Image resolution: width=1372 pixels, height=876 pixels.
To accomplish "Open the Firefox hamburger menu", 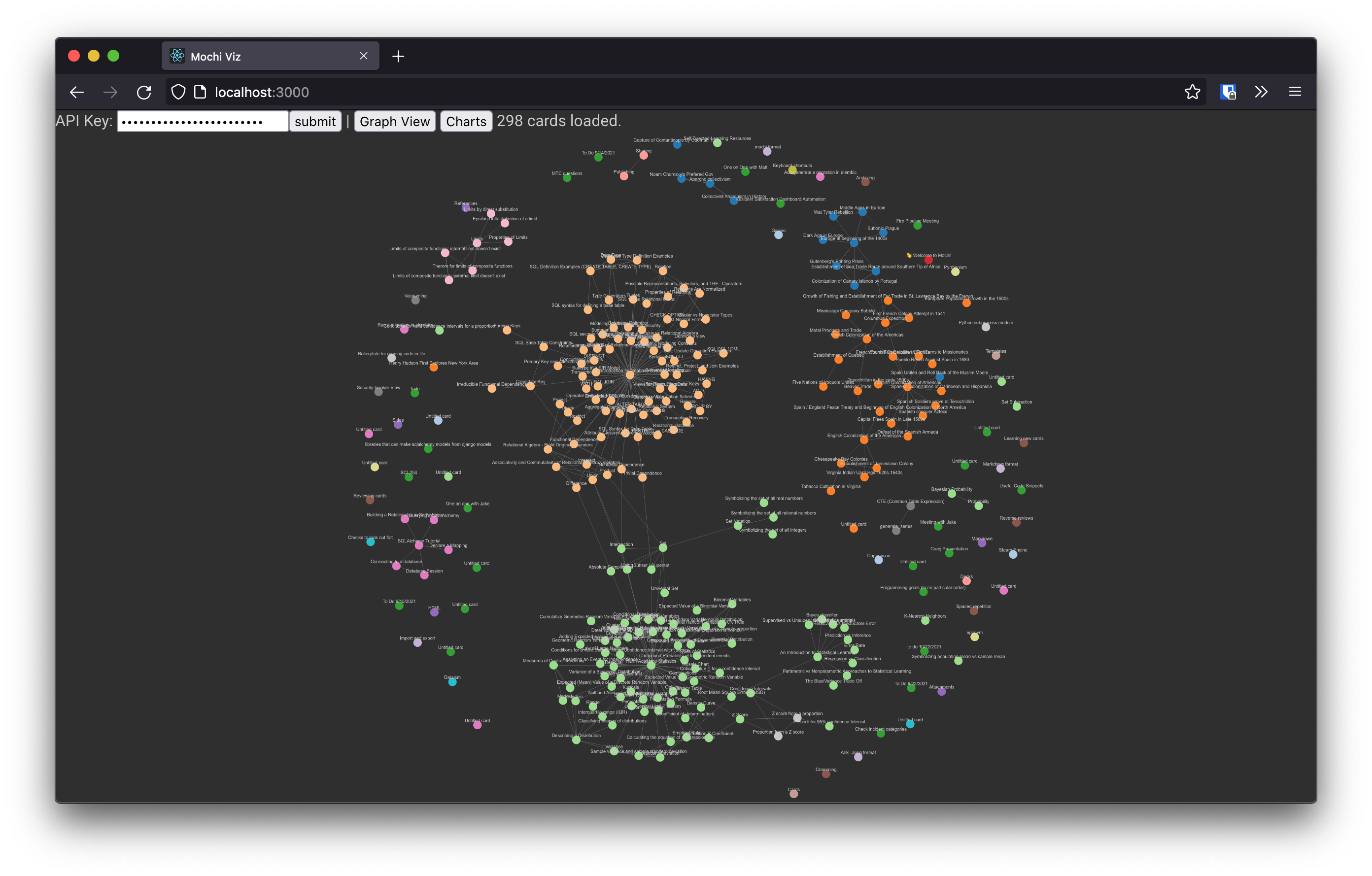I will [x=1295, y=92].
